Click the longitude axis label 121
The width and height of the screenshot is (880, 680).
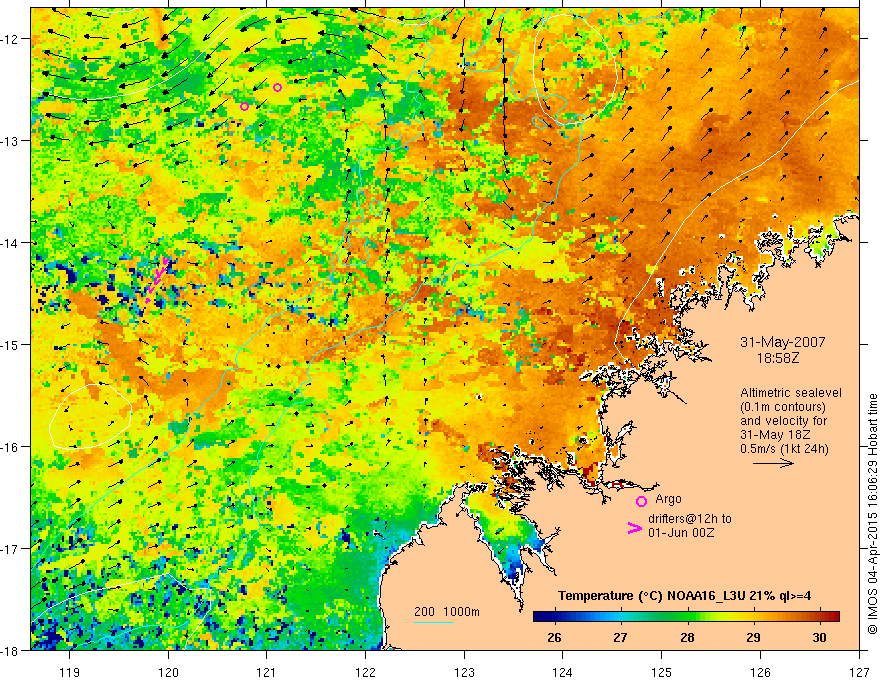[x=266, y=673]
